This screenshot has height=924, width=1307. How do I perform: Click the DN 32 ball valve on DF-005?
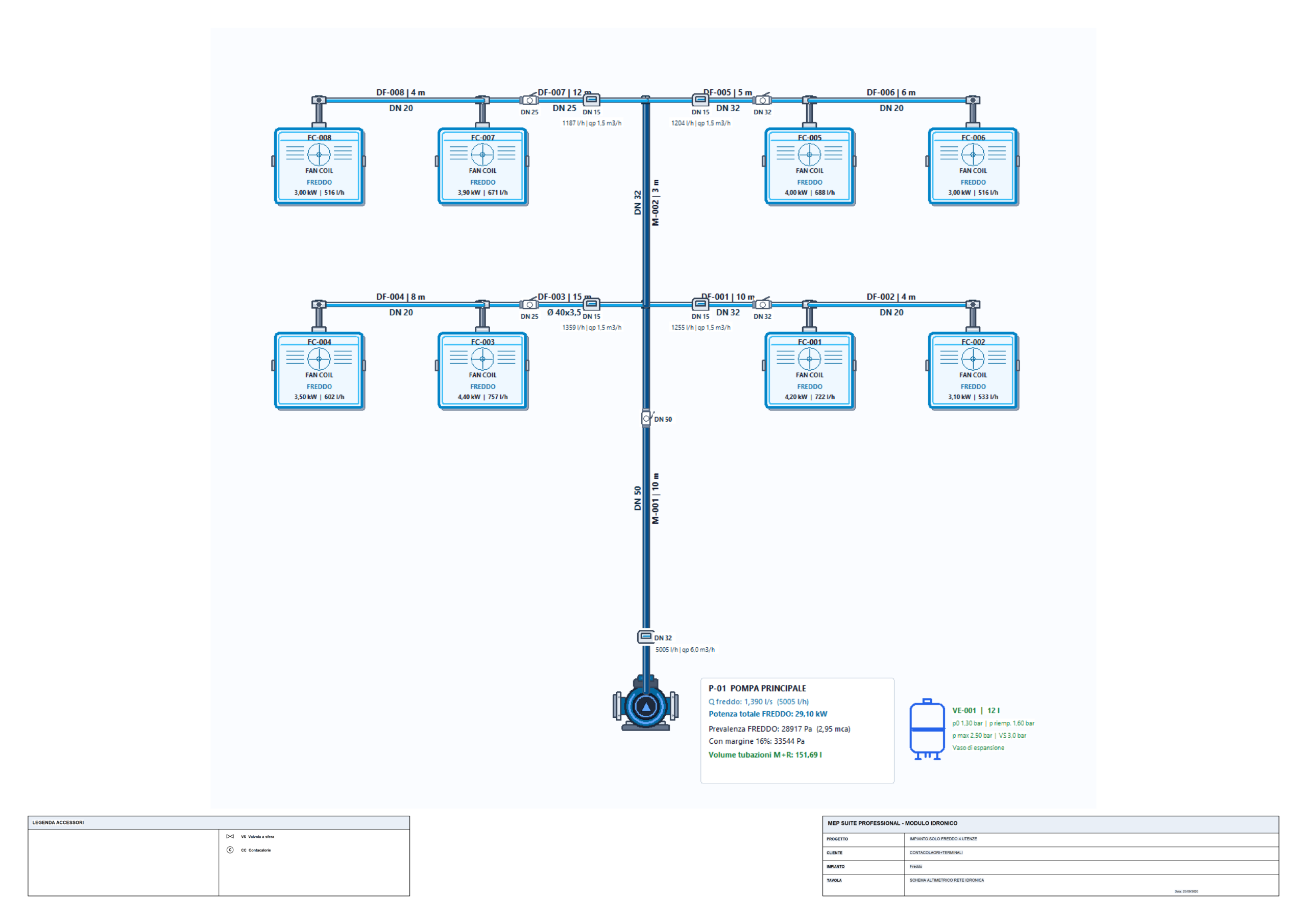[762, 99]
